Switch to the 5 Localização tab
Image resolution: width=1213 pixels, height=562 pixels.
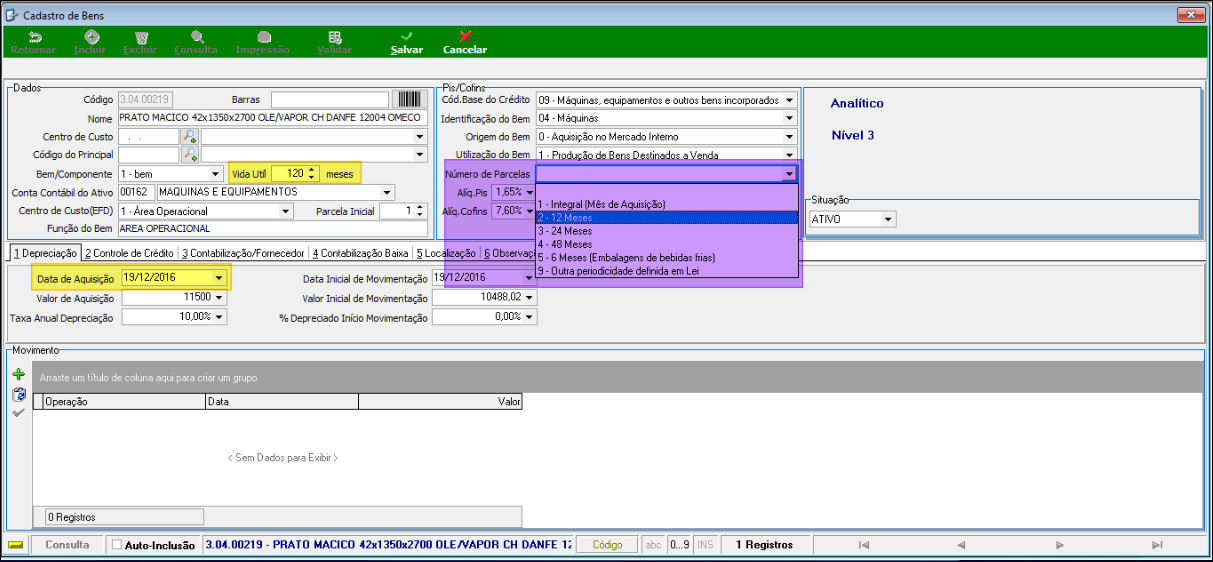446,253
